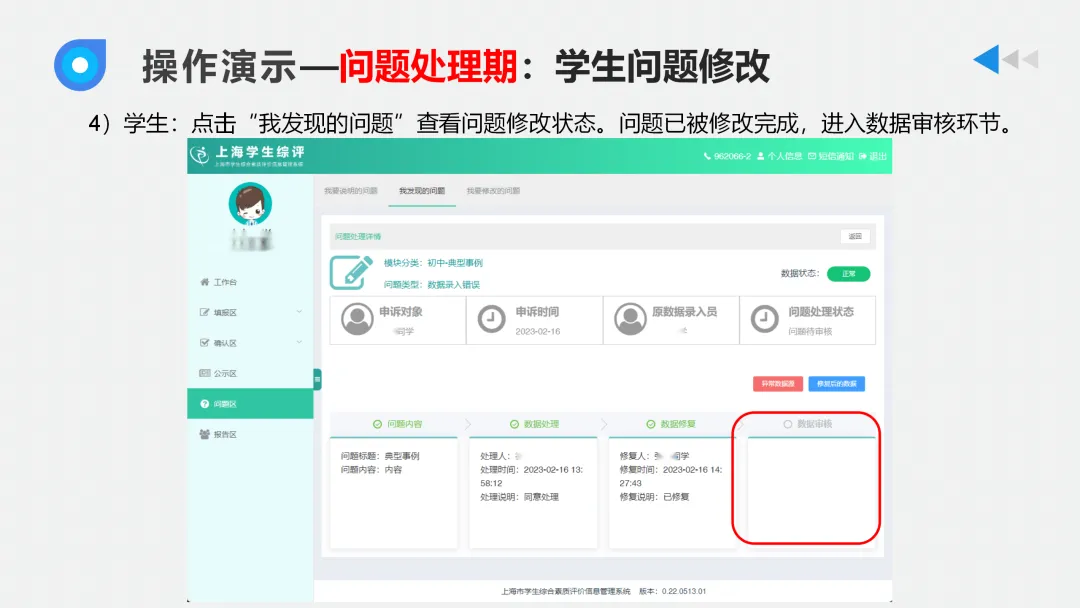Select the 问题区 question-mark icon
This screenshot has width=1080, height=608.
point(204,405)
